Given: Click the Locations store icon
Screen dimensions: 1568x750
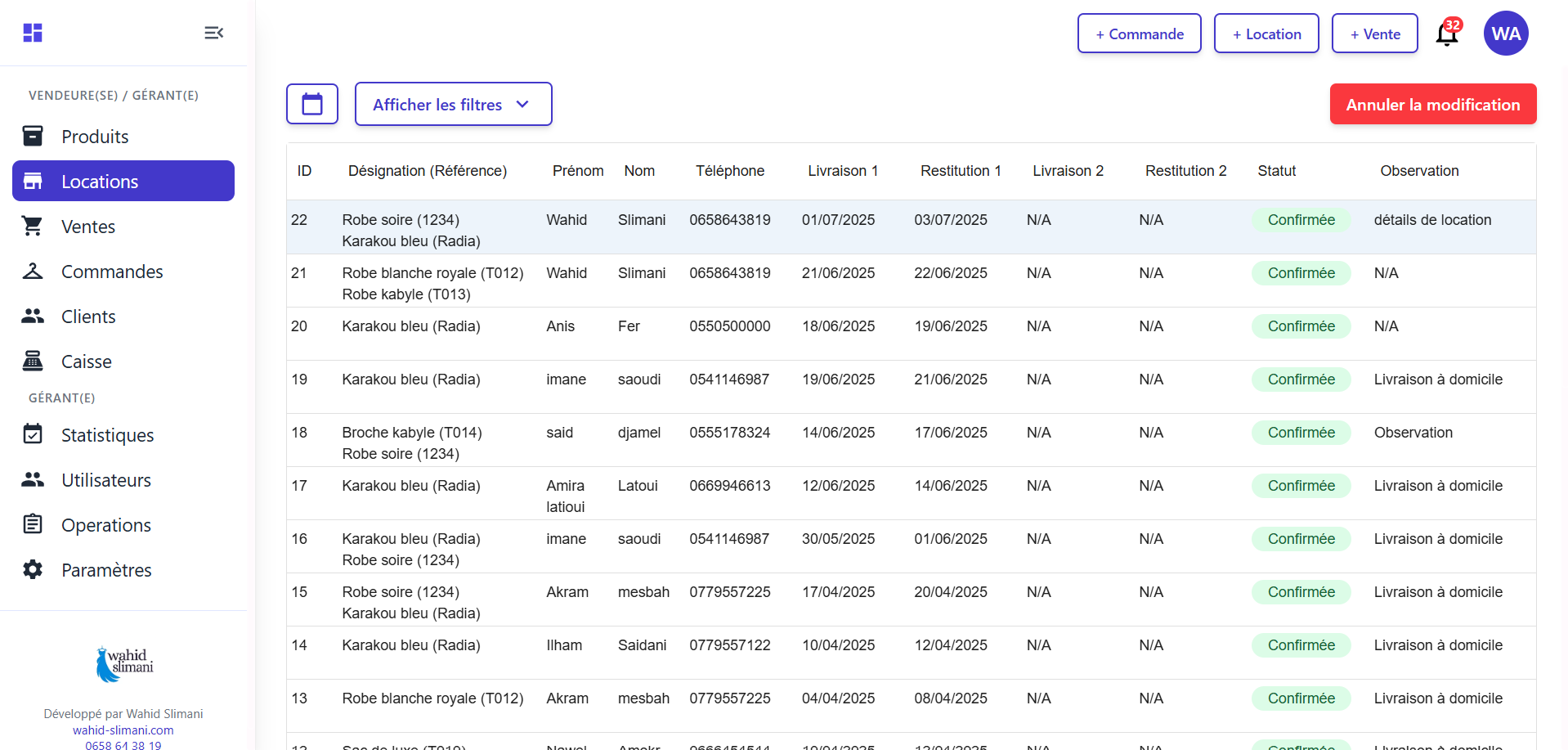Looking at the screenshot, I should coord(33,181).
